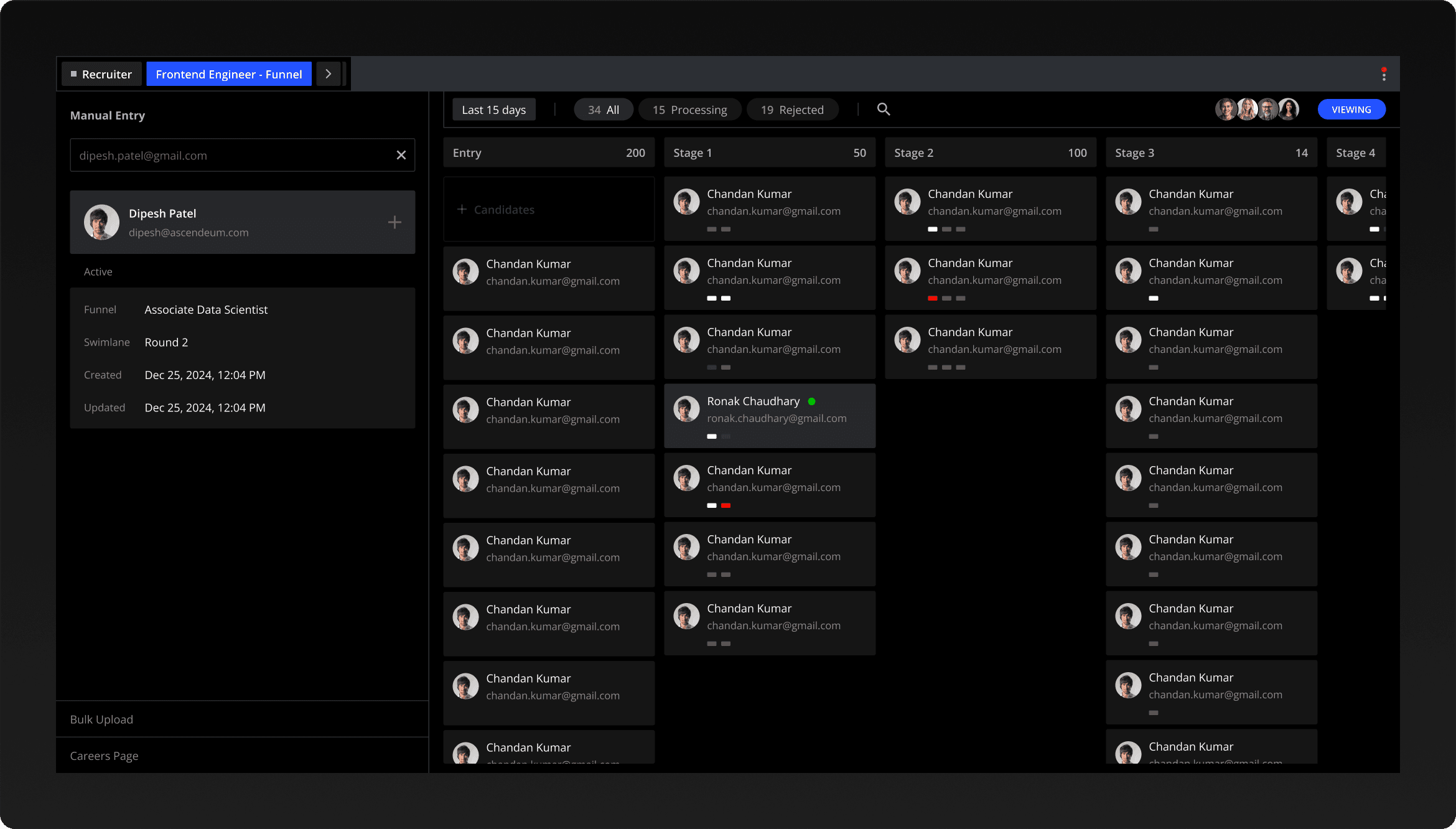Clear the email field with X icon
Screen dimensions: 1456x829
(401, 155)
